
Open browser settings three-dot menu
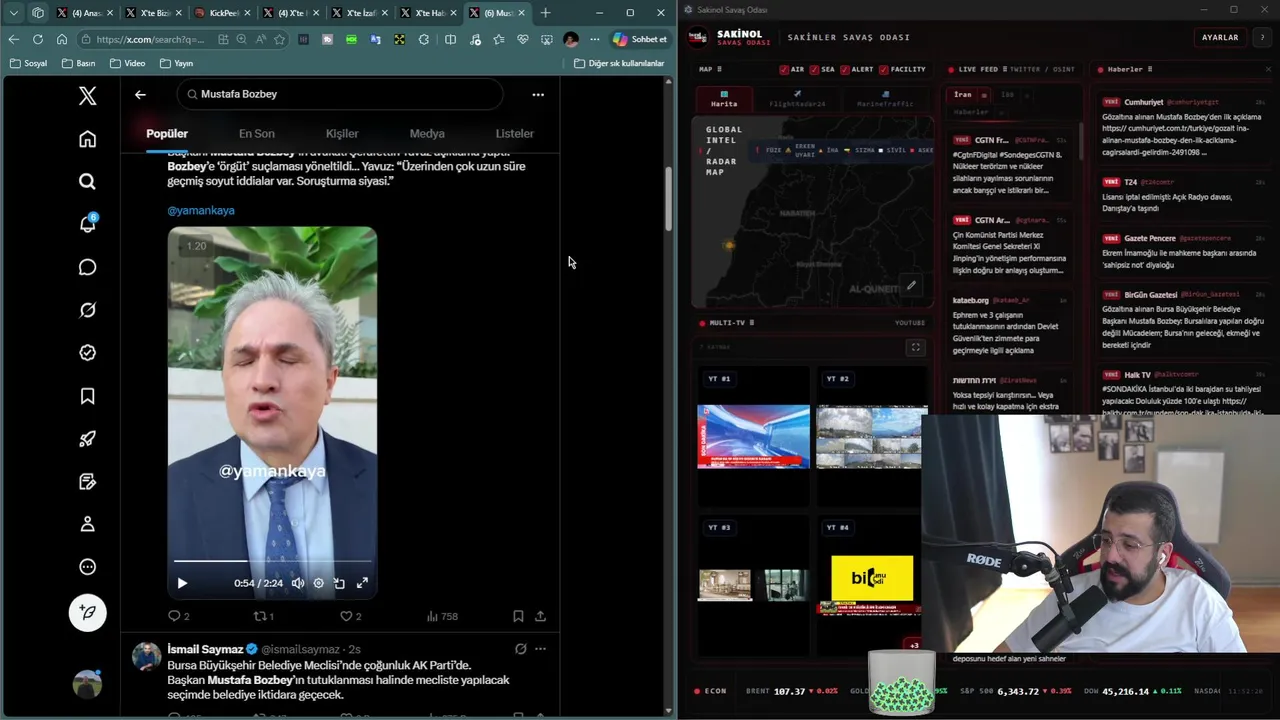coord(594,39)
